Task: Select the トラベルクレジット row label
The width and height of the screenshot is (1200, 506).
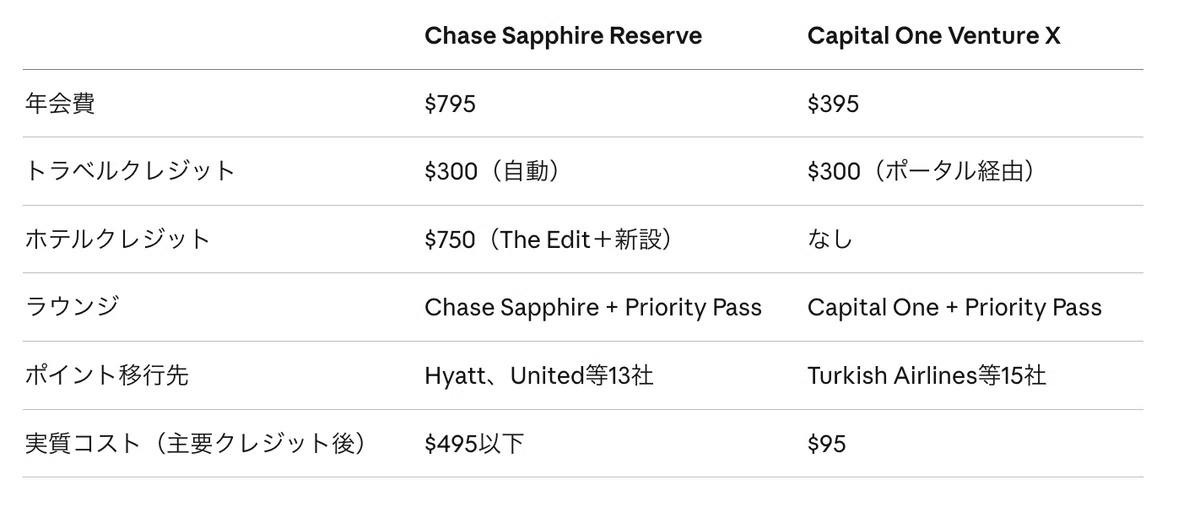Action: 130,171
